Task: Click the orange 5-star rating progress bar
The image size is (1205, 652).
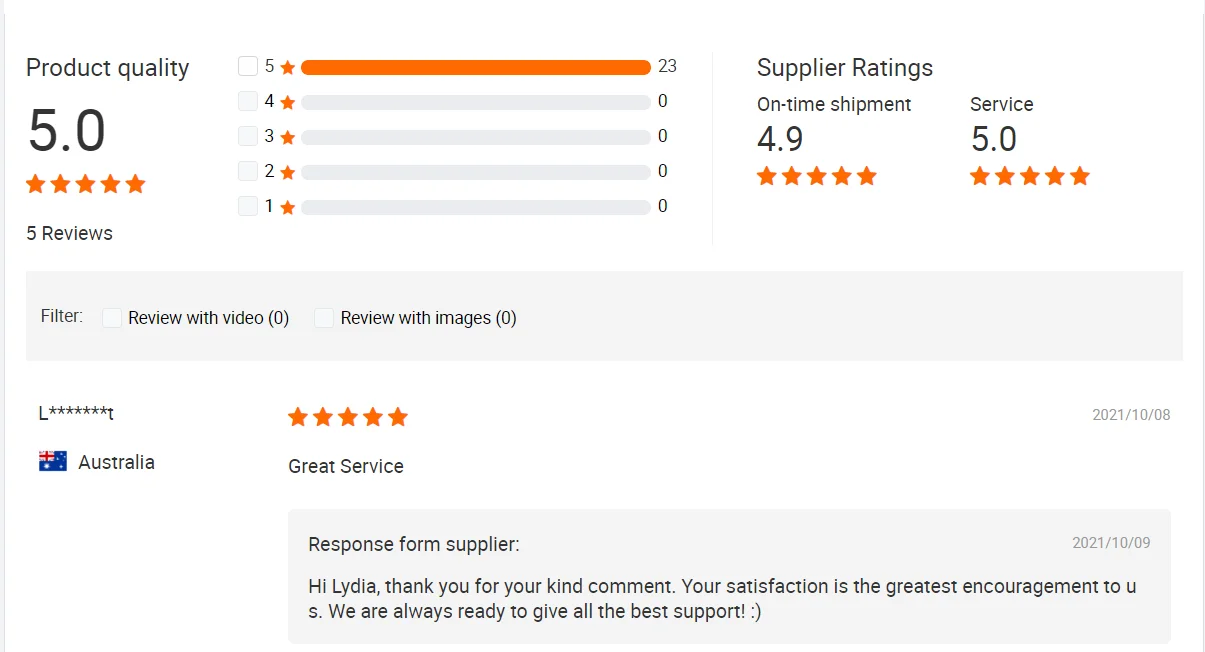Action: click(x=475, y=67)
